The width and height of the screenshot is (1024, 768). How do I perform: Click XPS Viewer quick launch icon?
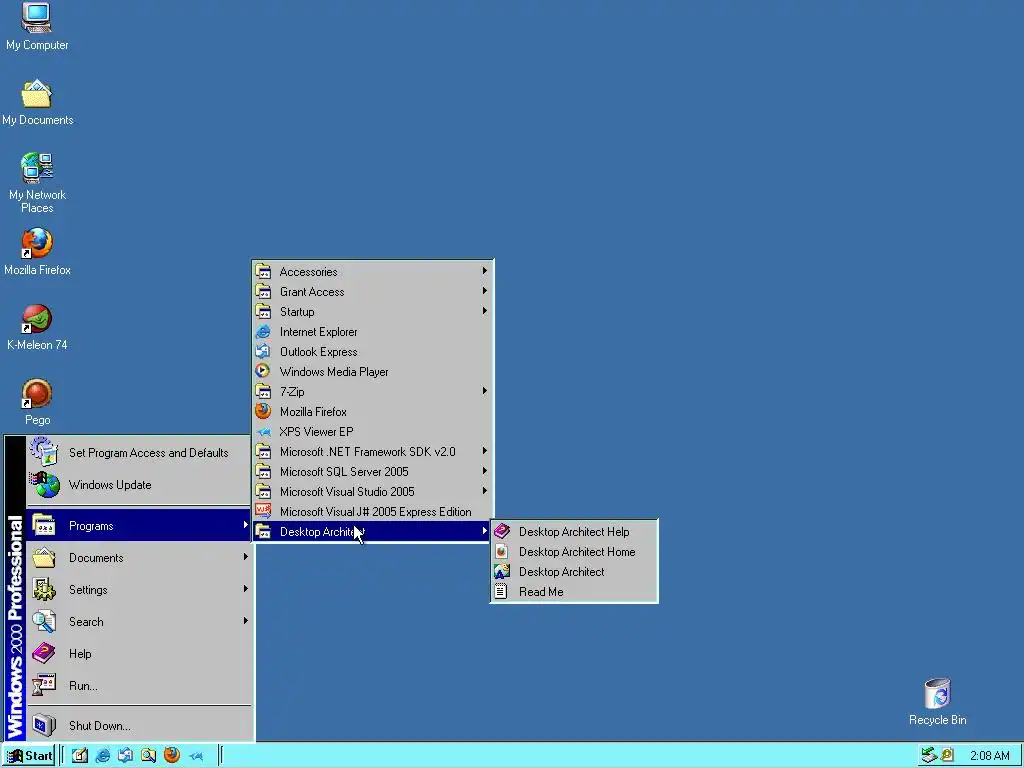click(195, 756)
